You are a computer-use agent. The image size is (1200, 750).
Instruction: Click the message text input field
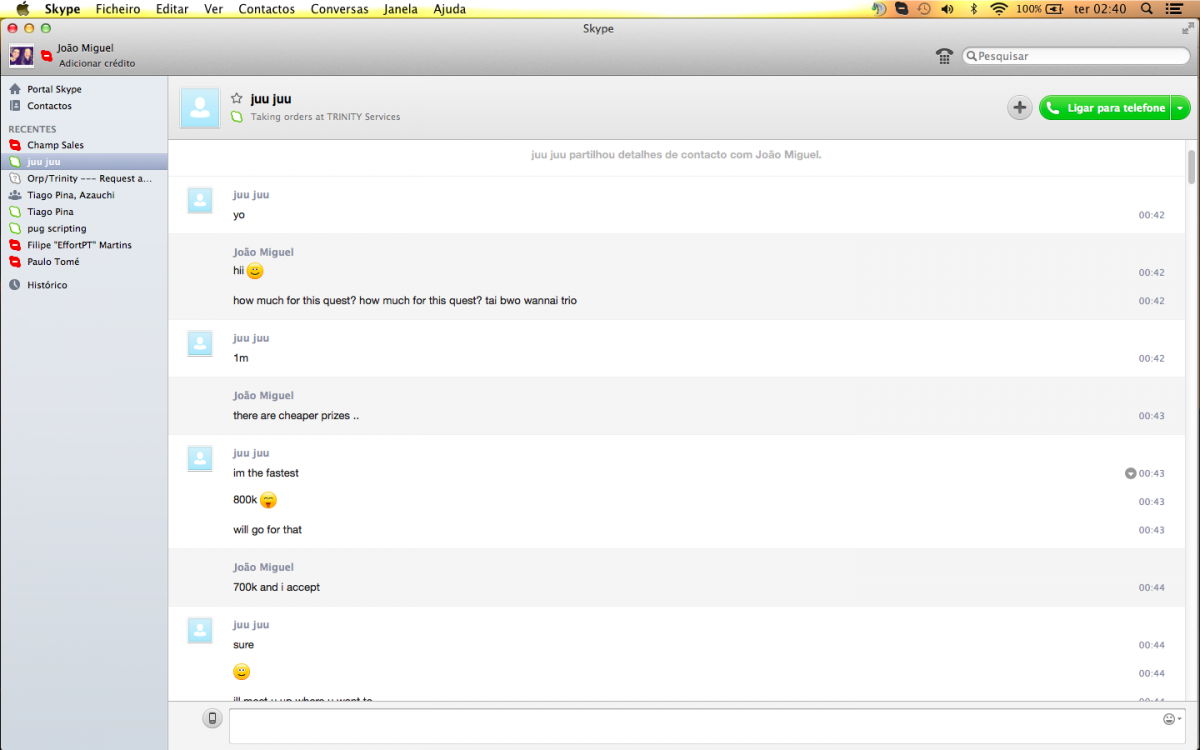(x=690, y=725)
